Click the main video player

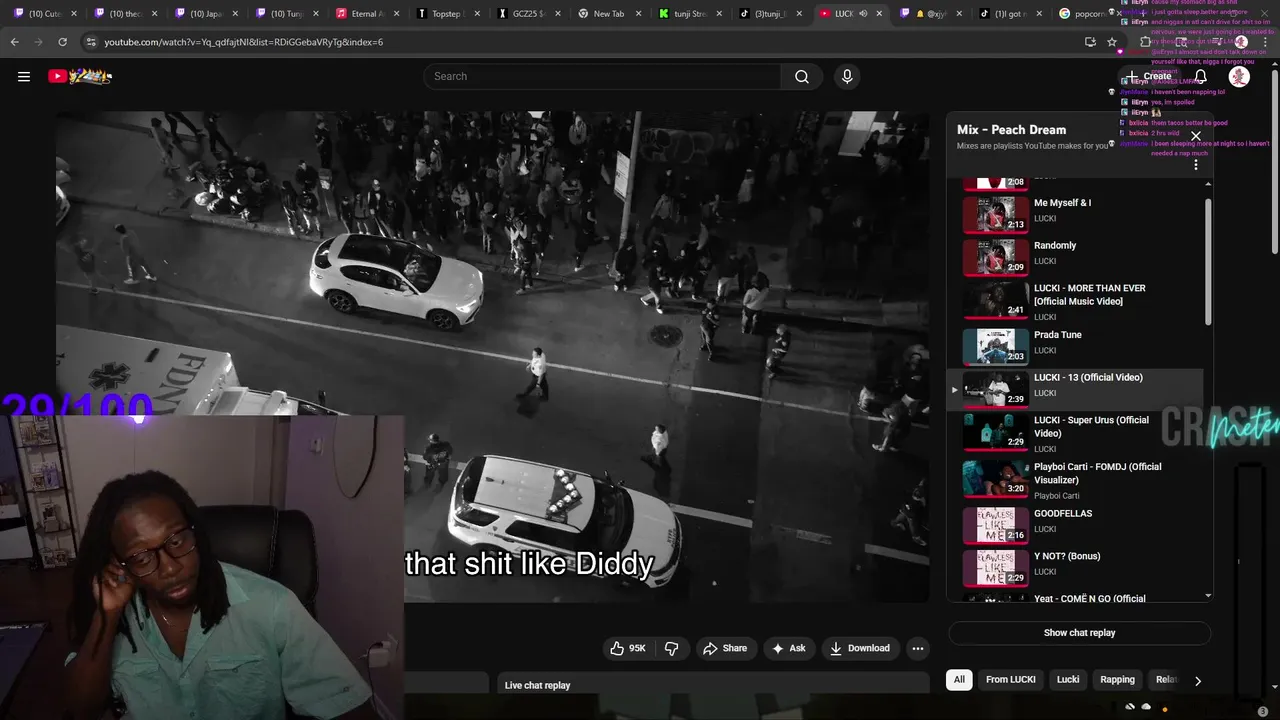tap(492, 356)
